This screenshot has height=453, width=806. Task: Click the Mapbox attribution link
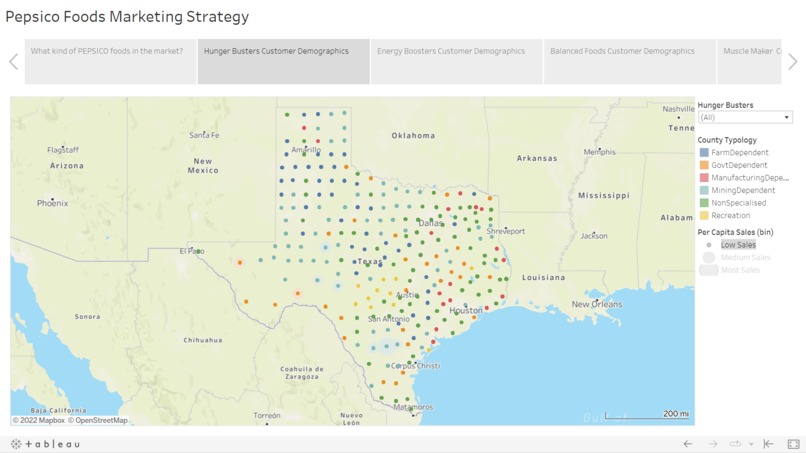[39, 420]
